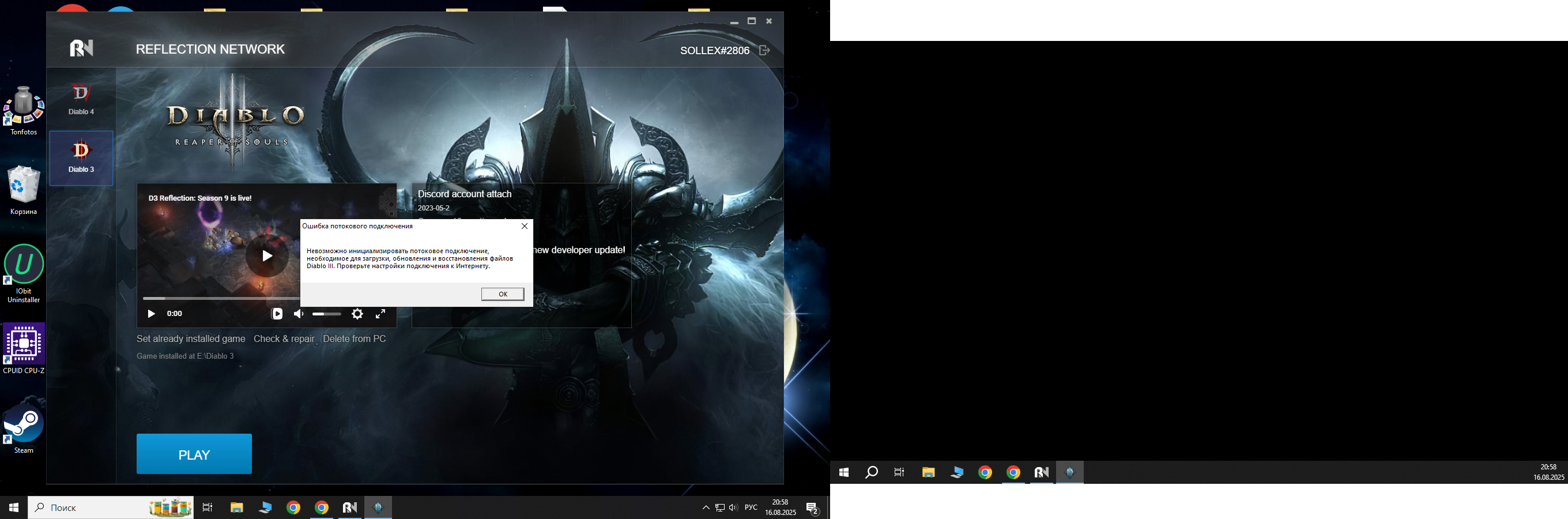This screenshot has width=1568, height=519.
Task: Open the network icon in the system tray
Action: point(720,507)
